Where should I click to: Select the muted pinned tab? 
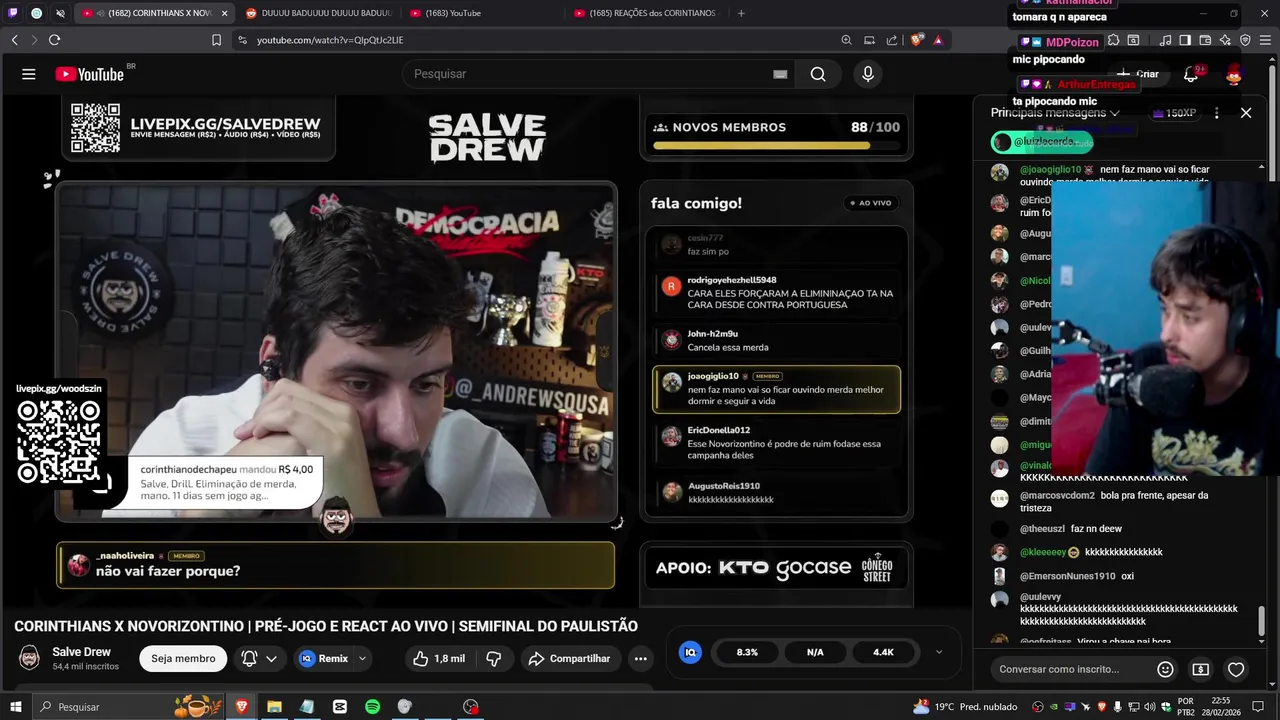coord(60,13)
